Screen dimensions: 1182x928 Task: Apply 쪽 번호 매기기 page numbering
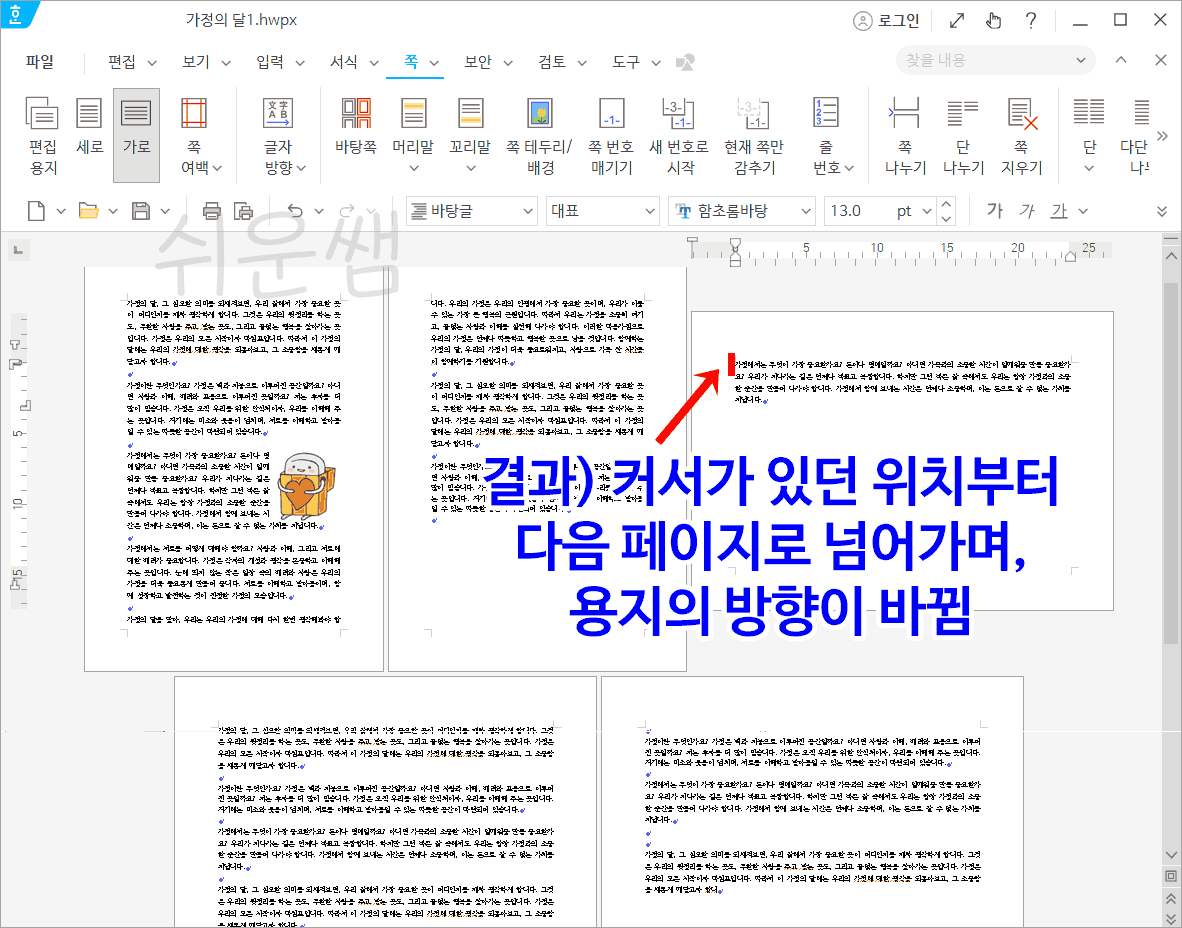pyautogui.click(x=611, y=135)
